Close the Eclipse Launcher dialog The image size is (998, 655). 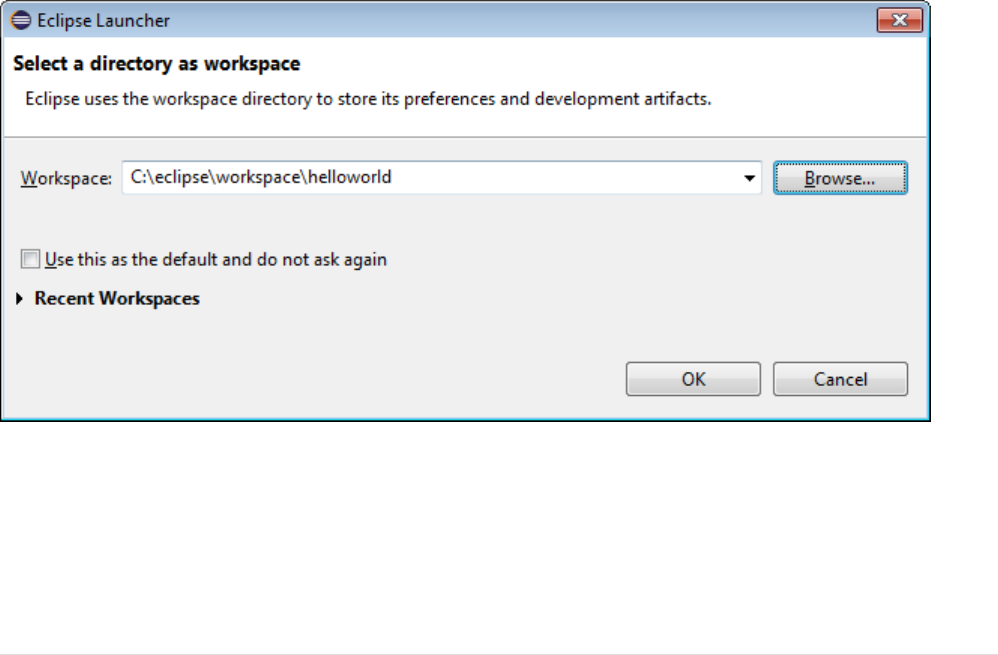tap(899, 20)
